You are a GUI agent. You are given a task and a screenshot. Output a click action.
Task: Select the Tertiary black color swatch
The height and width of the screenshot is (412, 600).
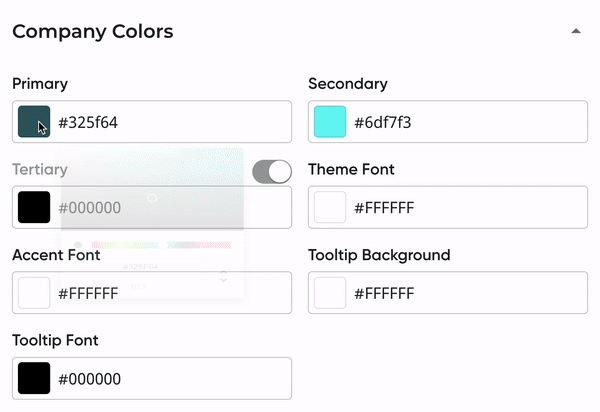(x=34, y=207)
